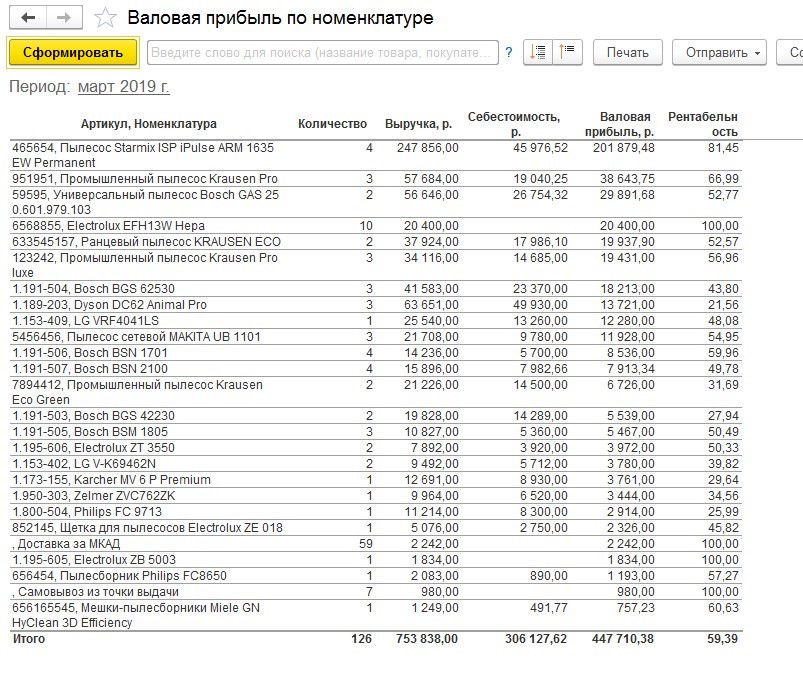Click the Печать button
The height and width of the screenshot is (697, 803).
pos(628,52)
